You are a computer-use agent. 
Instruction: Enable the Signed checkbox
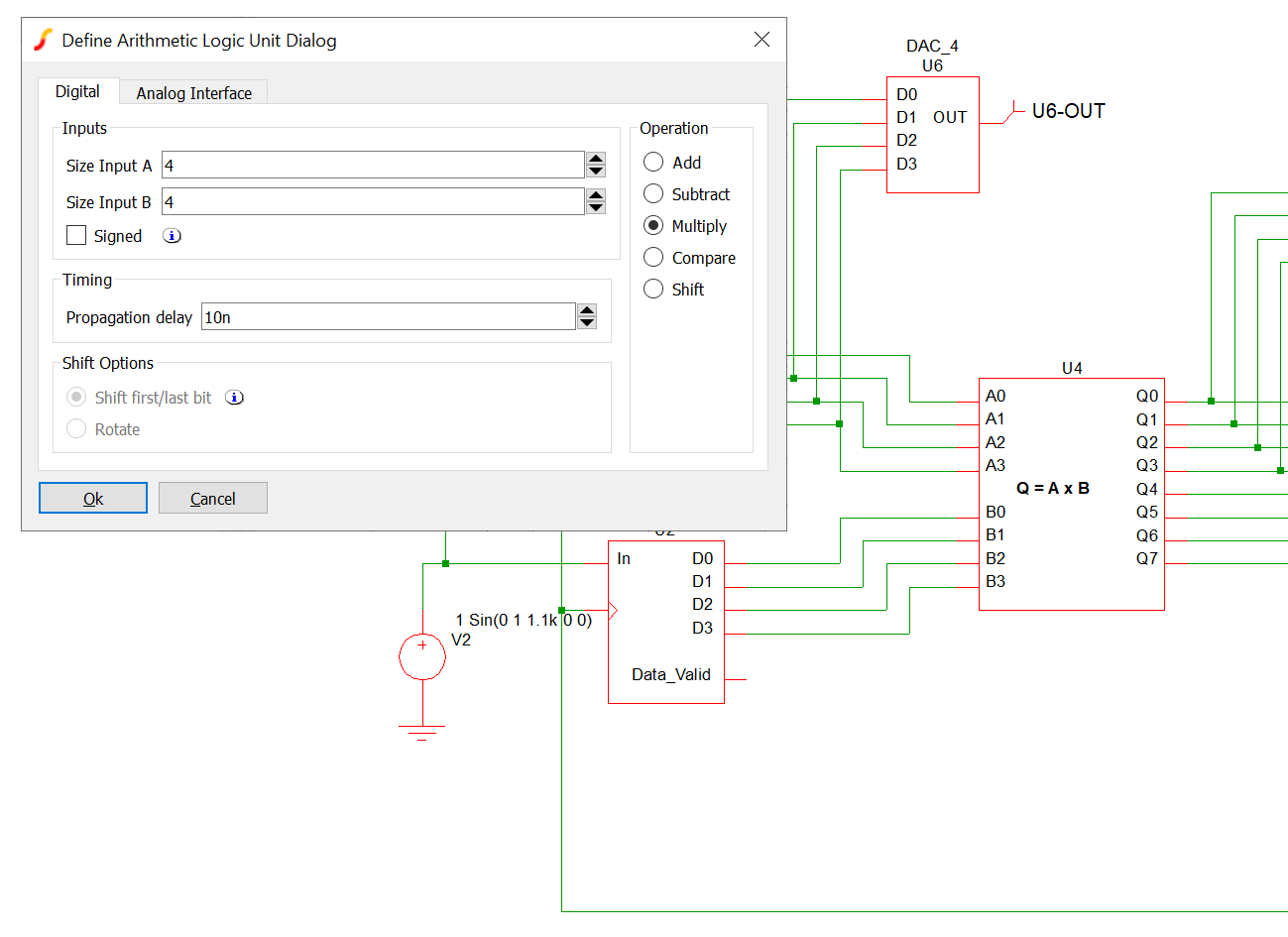coord(76,236)
